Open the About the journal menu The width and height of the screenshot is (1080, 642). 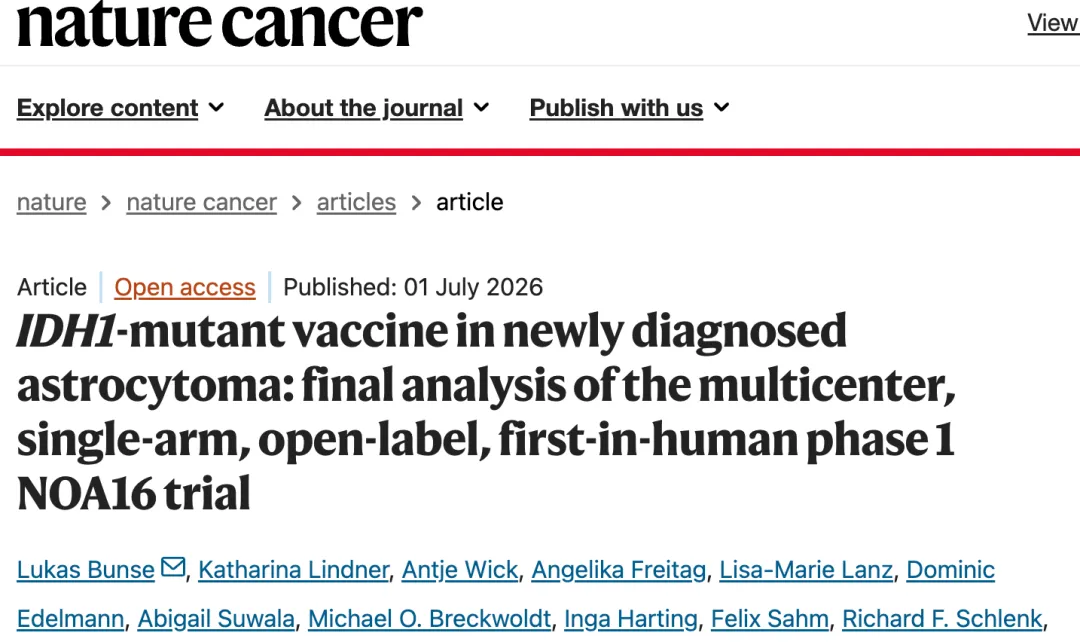point(377,108)
